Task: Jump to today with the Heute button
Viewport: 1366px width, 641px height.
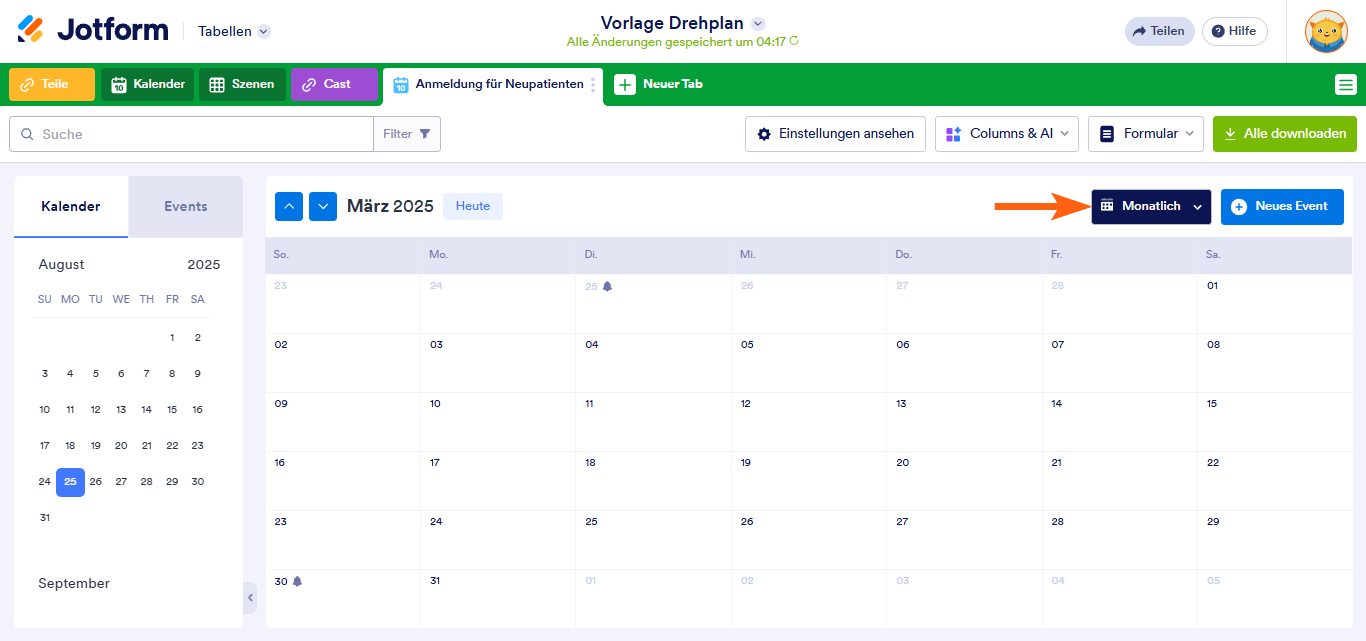Action: click(x=473, y=206)
